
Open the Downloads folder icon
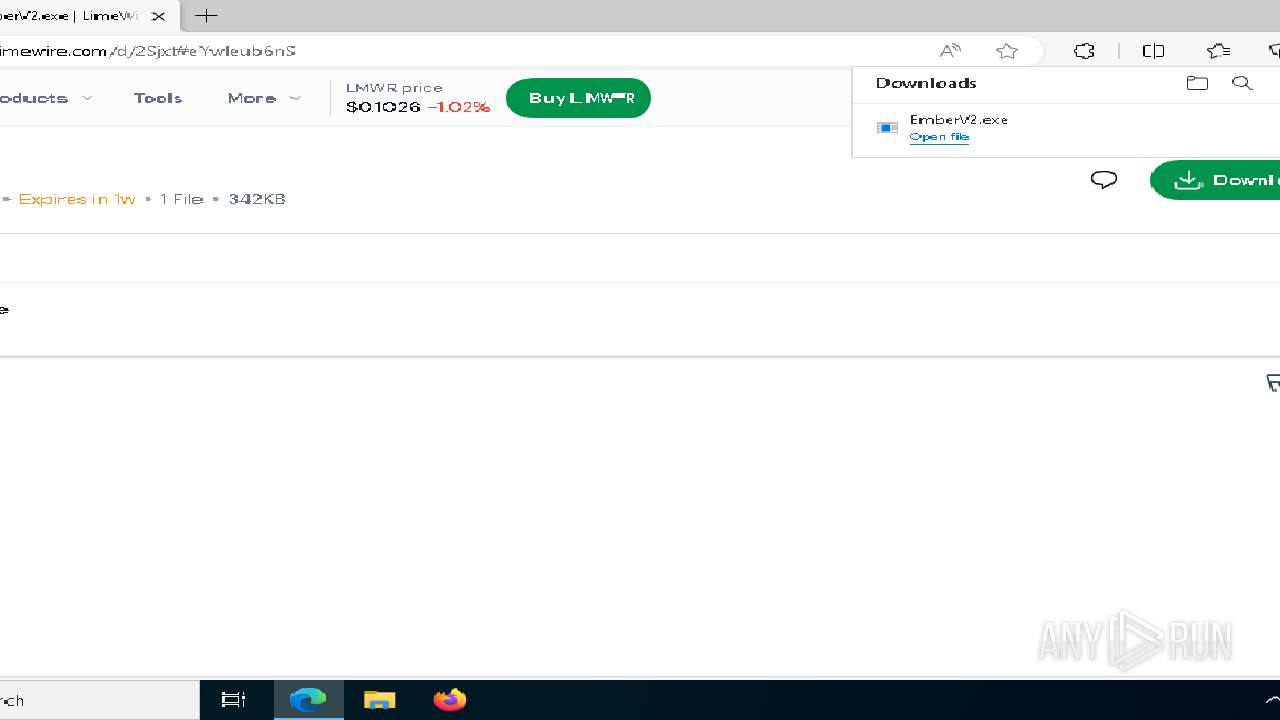point(1197,83)
